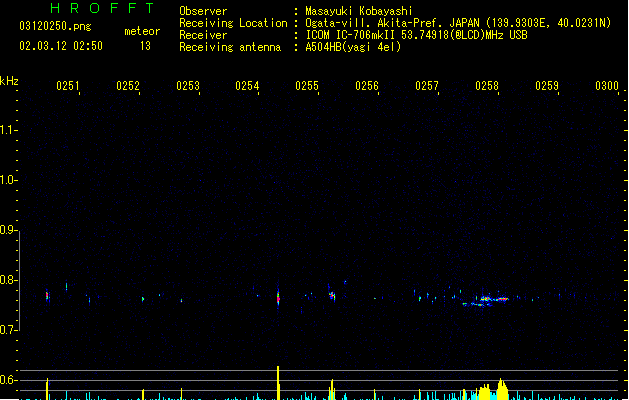629x400 pixels.
Task: Click the 0252 time marker
Action: click(128, 86)
